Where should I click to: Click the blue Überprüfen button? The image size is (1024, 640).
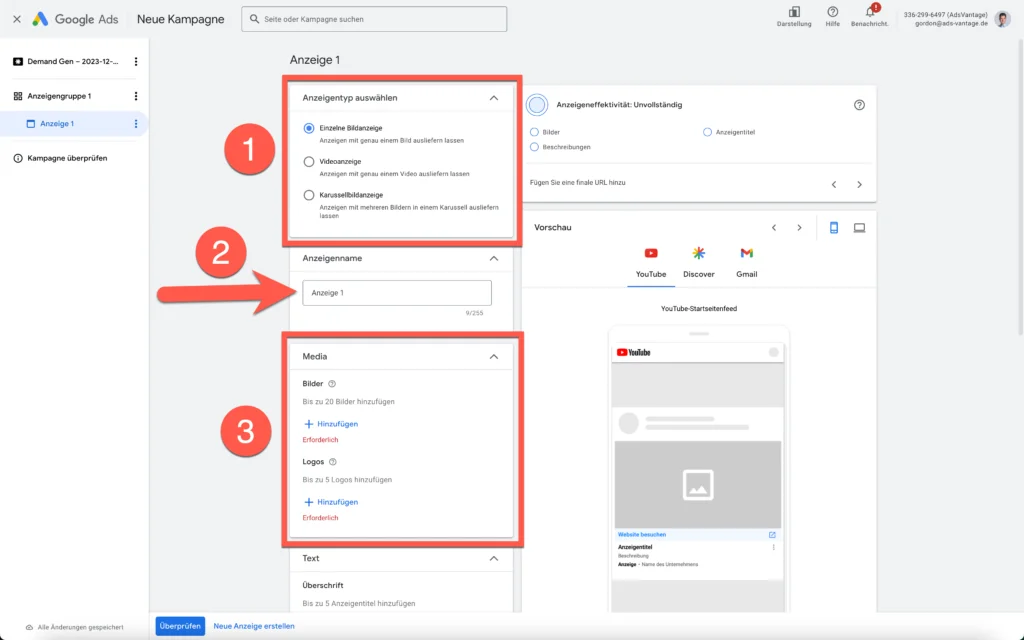180,626
